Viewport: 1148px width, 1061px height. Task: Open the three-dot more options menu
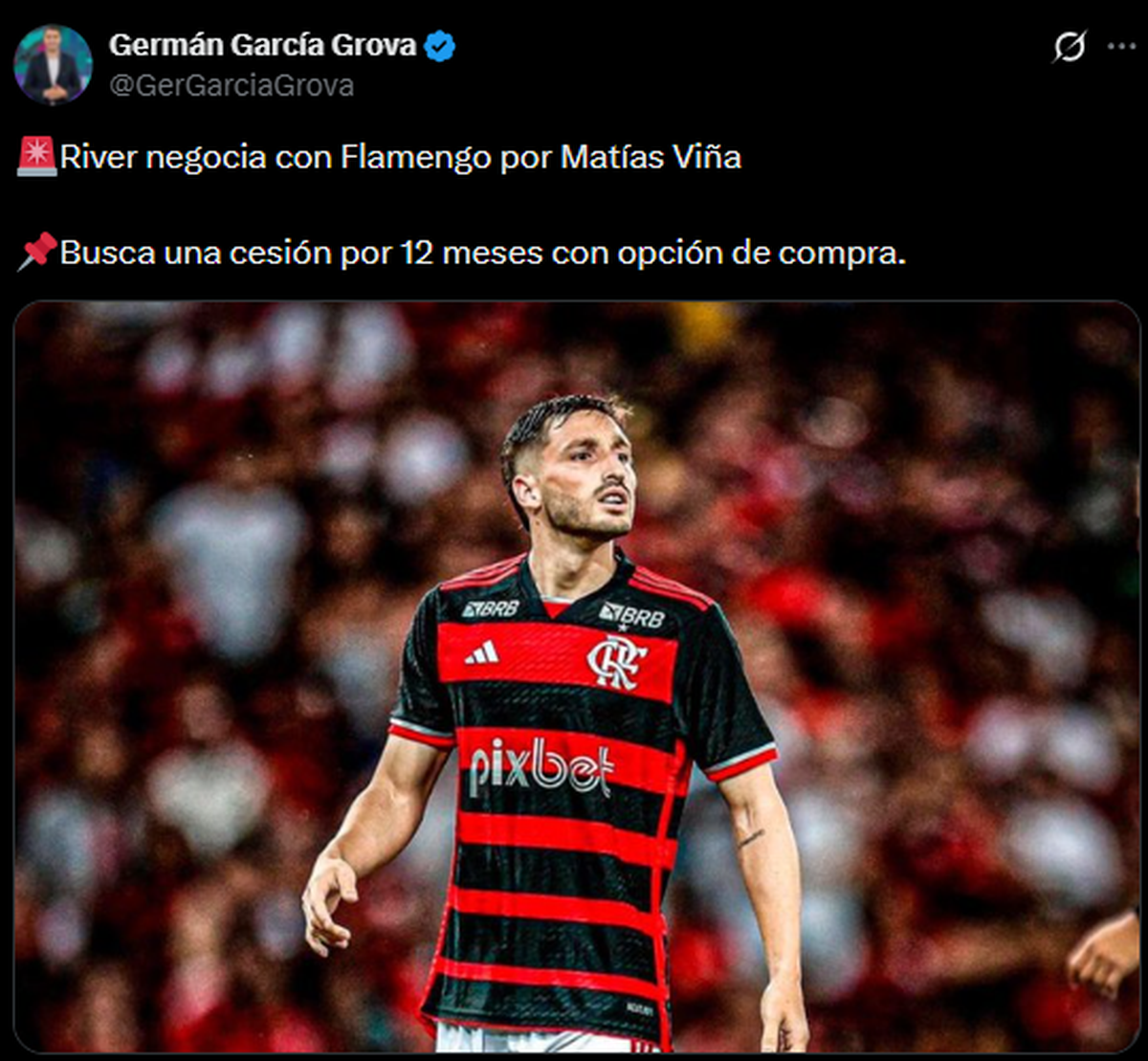click(x=1121, y=46)
